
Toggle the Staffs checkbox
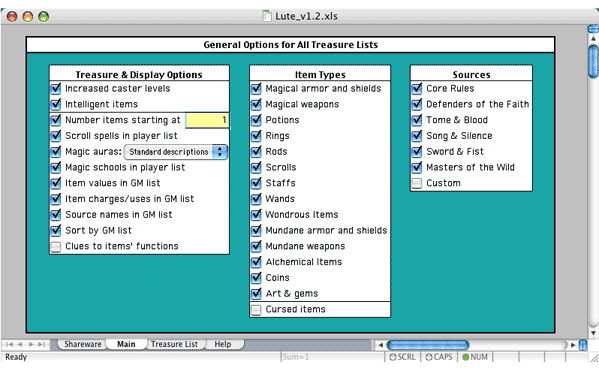point(256,183)
